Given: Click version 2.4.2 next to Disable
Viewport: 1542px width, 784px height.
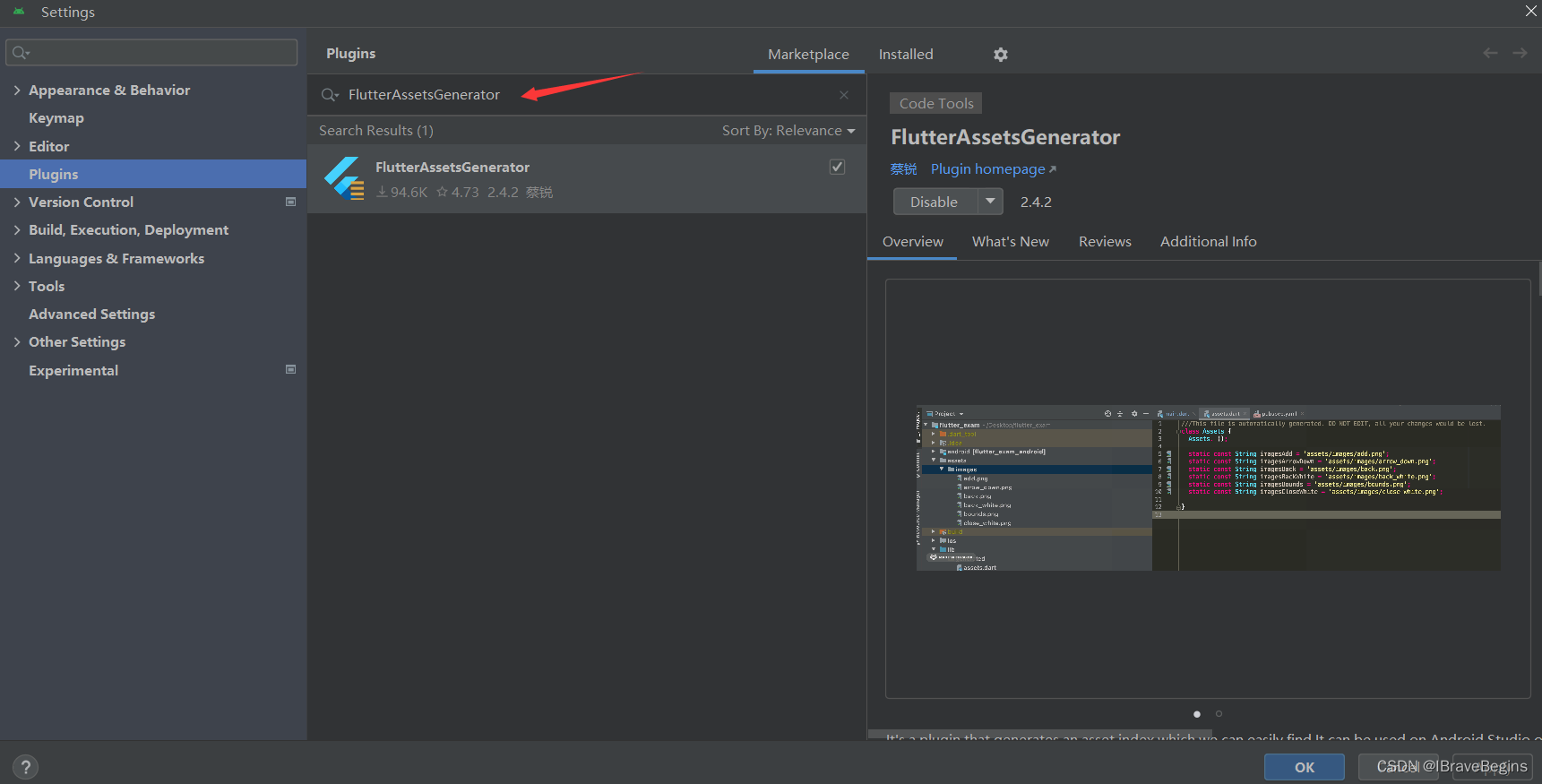Looking at the screenshot, I should coord(1036,202).
